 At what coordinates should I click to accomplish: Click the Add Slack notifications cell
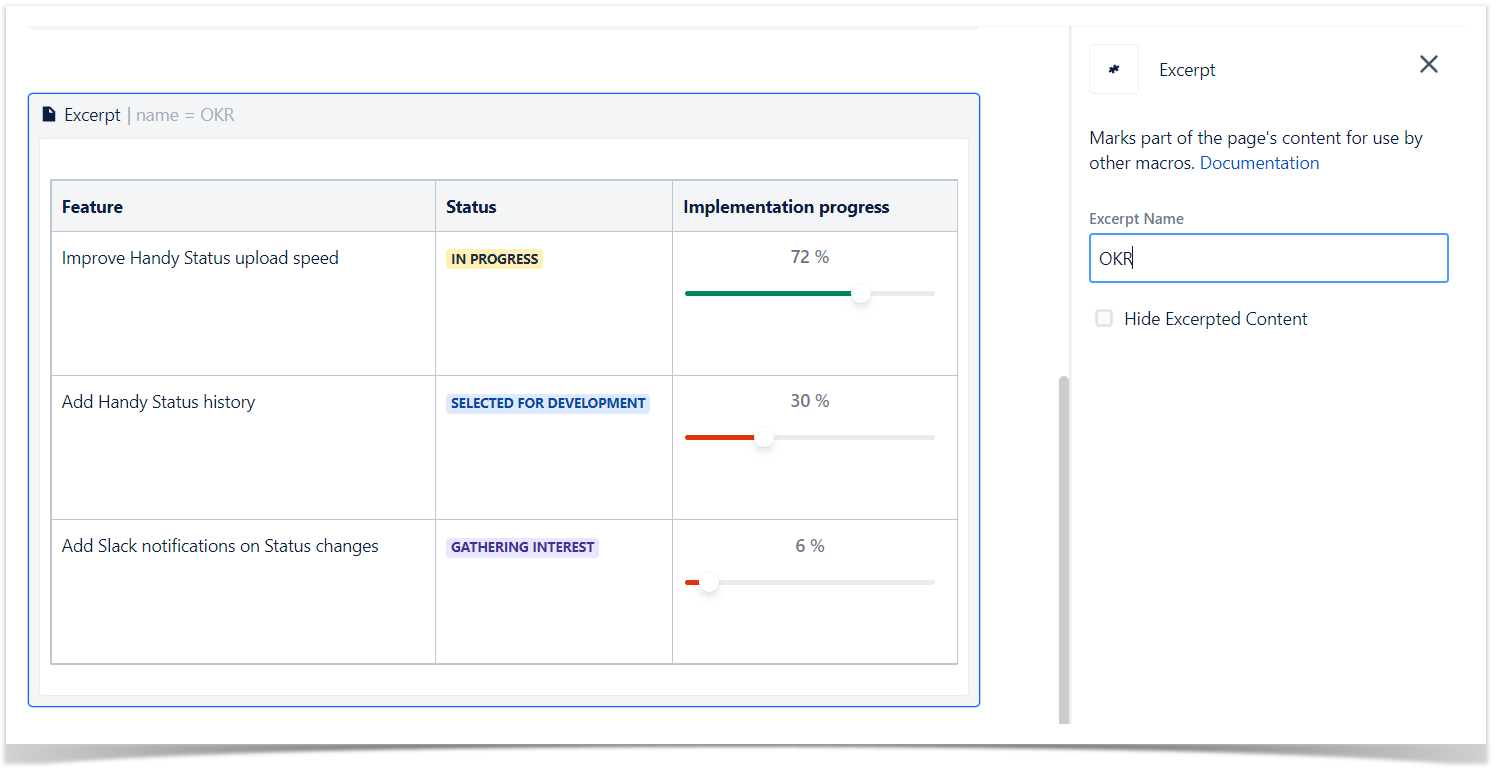point(243,592)
